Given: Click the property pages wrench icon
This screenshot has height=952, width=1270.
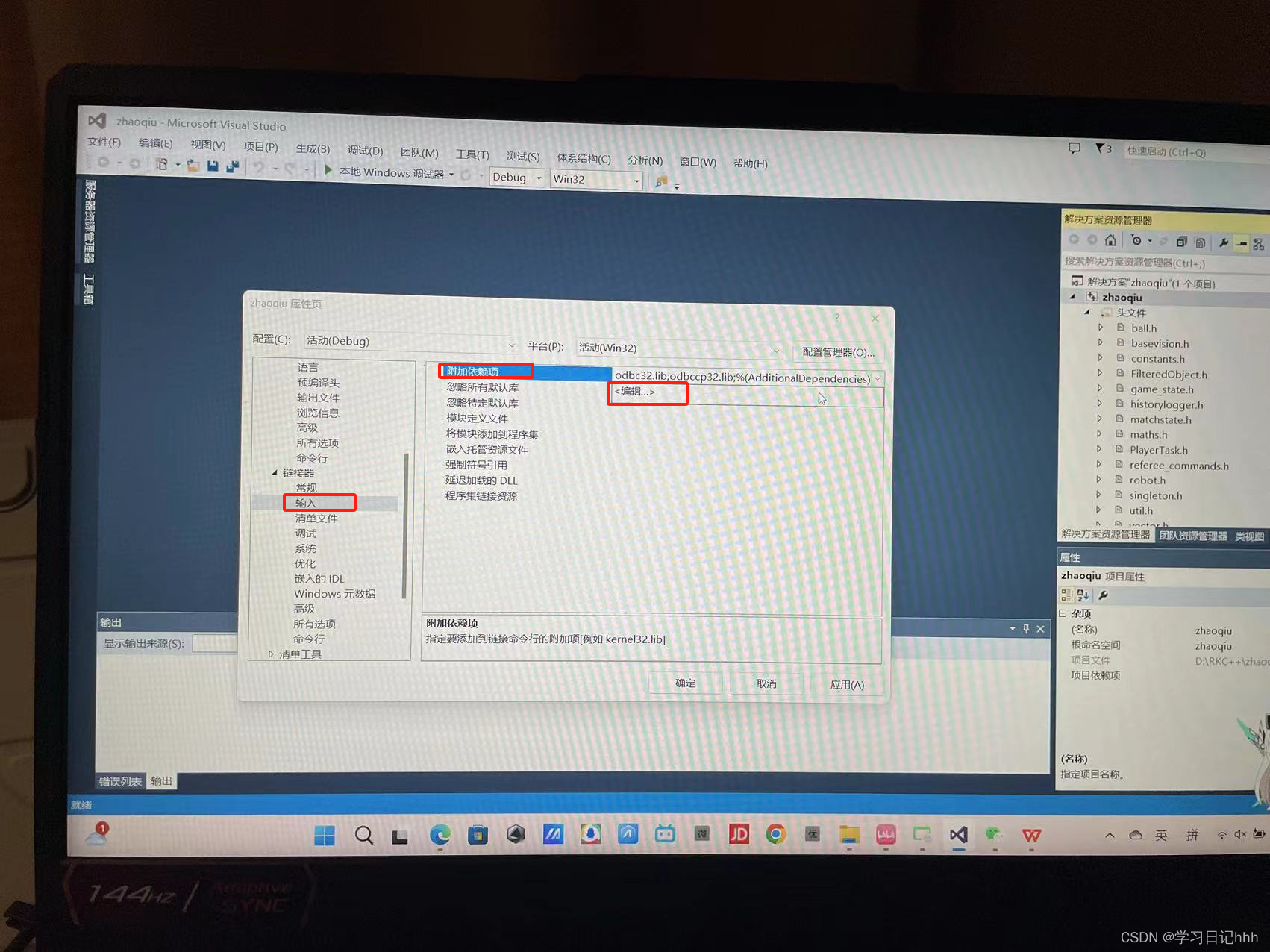Looking at the screenshot, I should (1104, 595).
